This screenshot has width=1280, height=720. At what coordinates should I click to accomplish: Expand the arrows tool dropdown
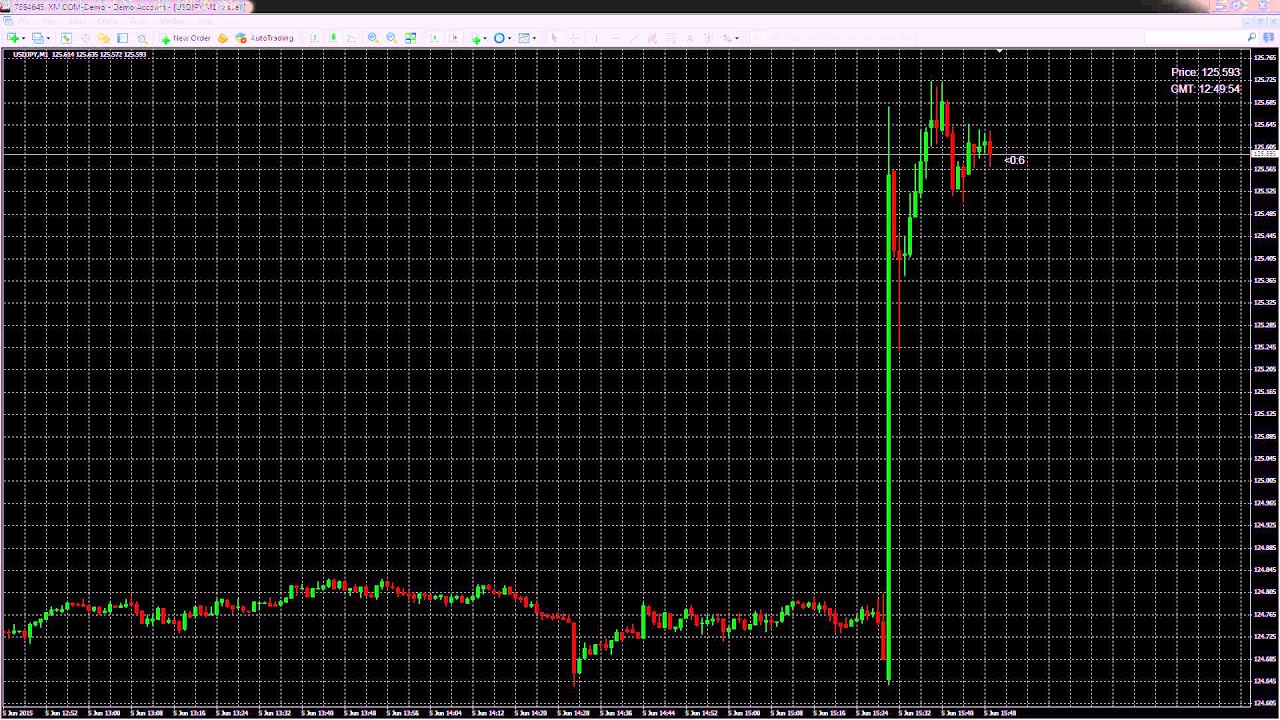738,38
